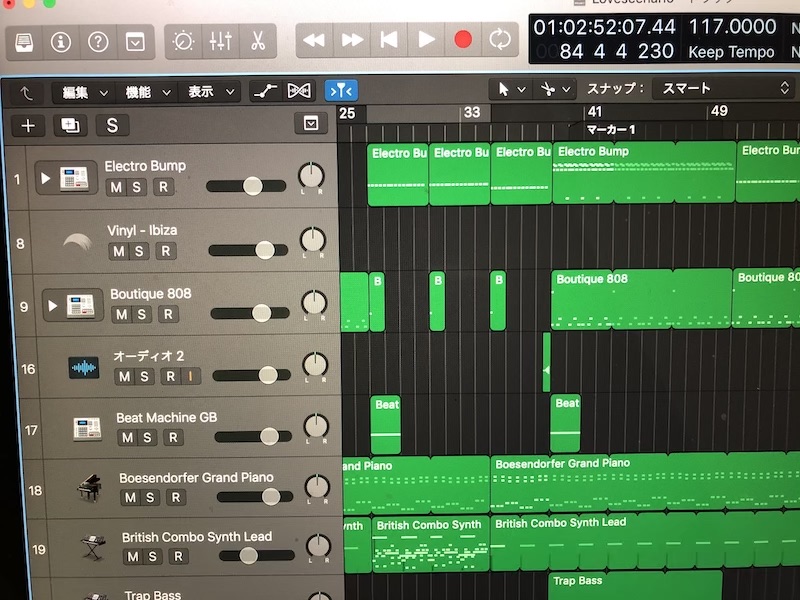Toggle the Cycle loop button
This screenshot has height=600, width=800.
click(x=498, y=40)
